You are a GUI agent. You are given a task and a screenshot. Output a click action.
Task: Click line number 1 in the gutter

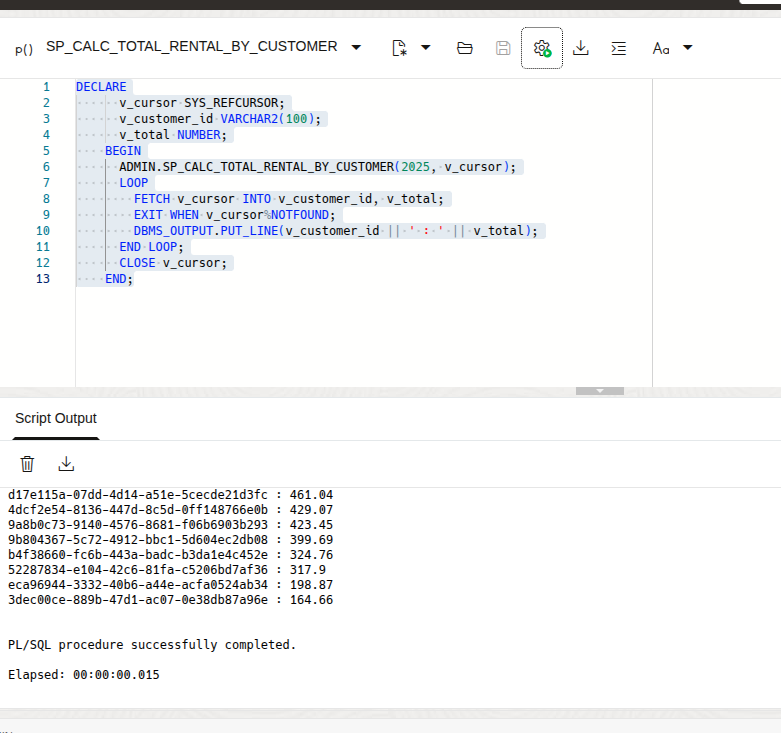click(46, 87)
